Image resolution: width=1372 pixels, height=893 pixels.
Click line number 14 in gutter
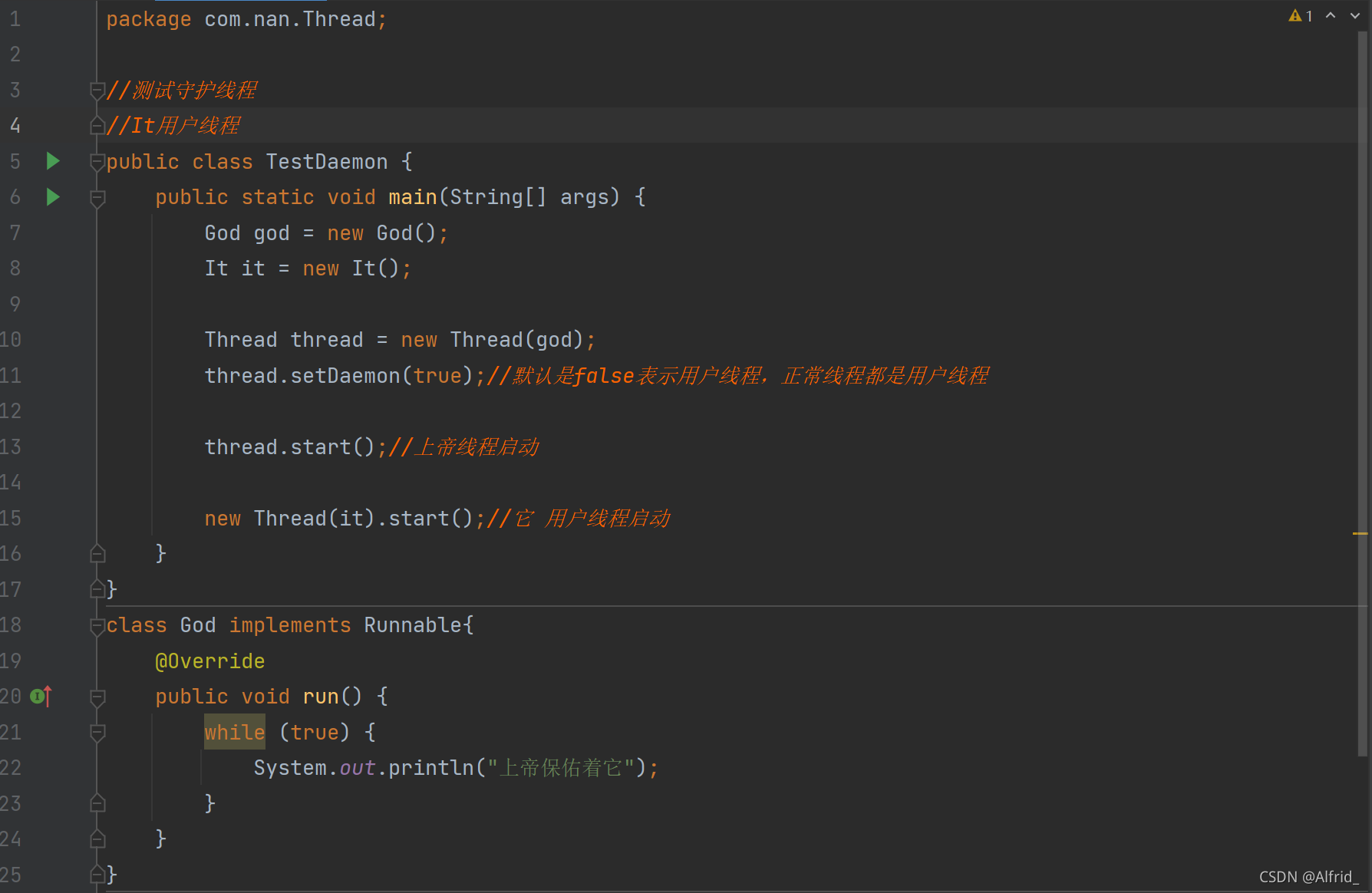tap(11, 483)
